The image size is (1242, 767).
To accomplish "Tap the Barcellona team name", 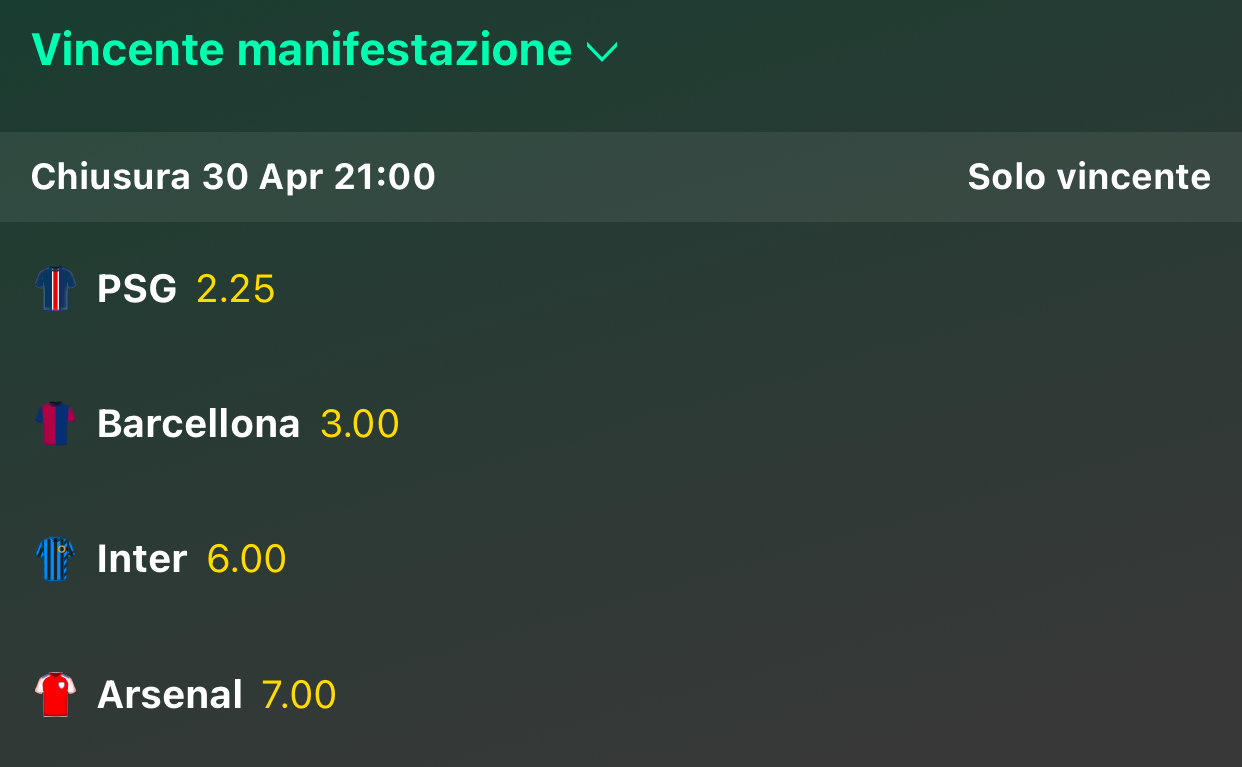I will pos(198,424).
